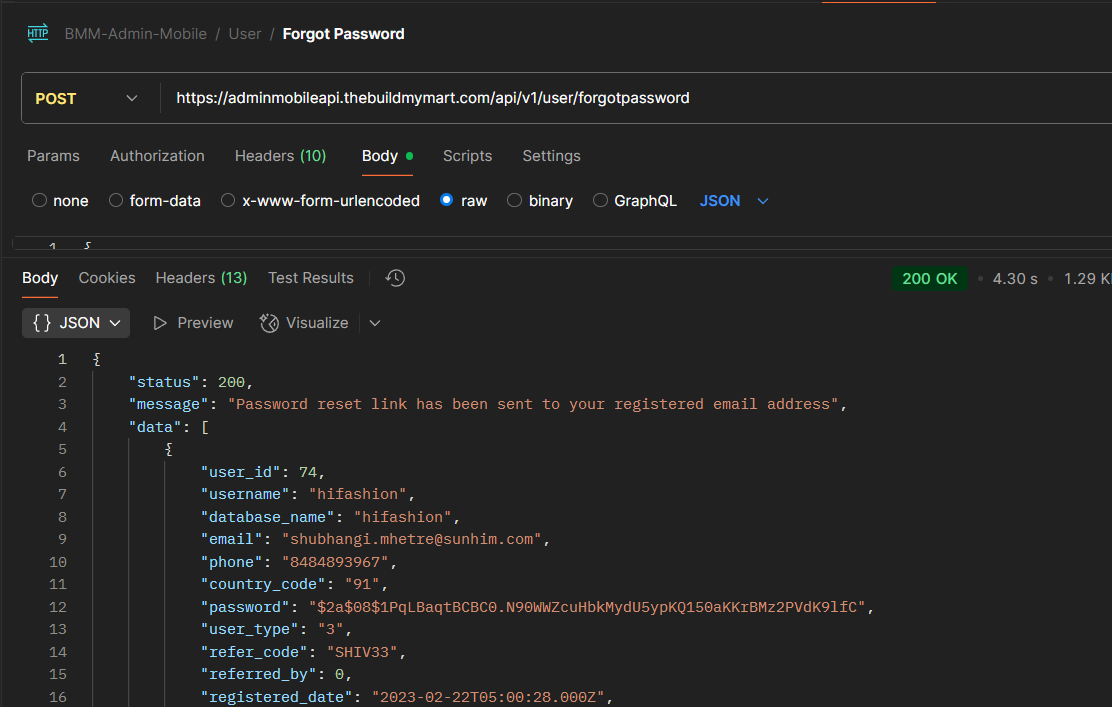Click the hashed password string
Viewport: 1112px width, 707px height.
587,607
